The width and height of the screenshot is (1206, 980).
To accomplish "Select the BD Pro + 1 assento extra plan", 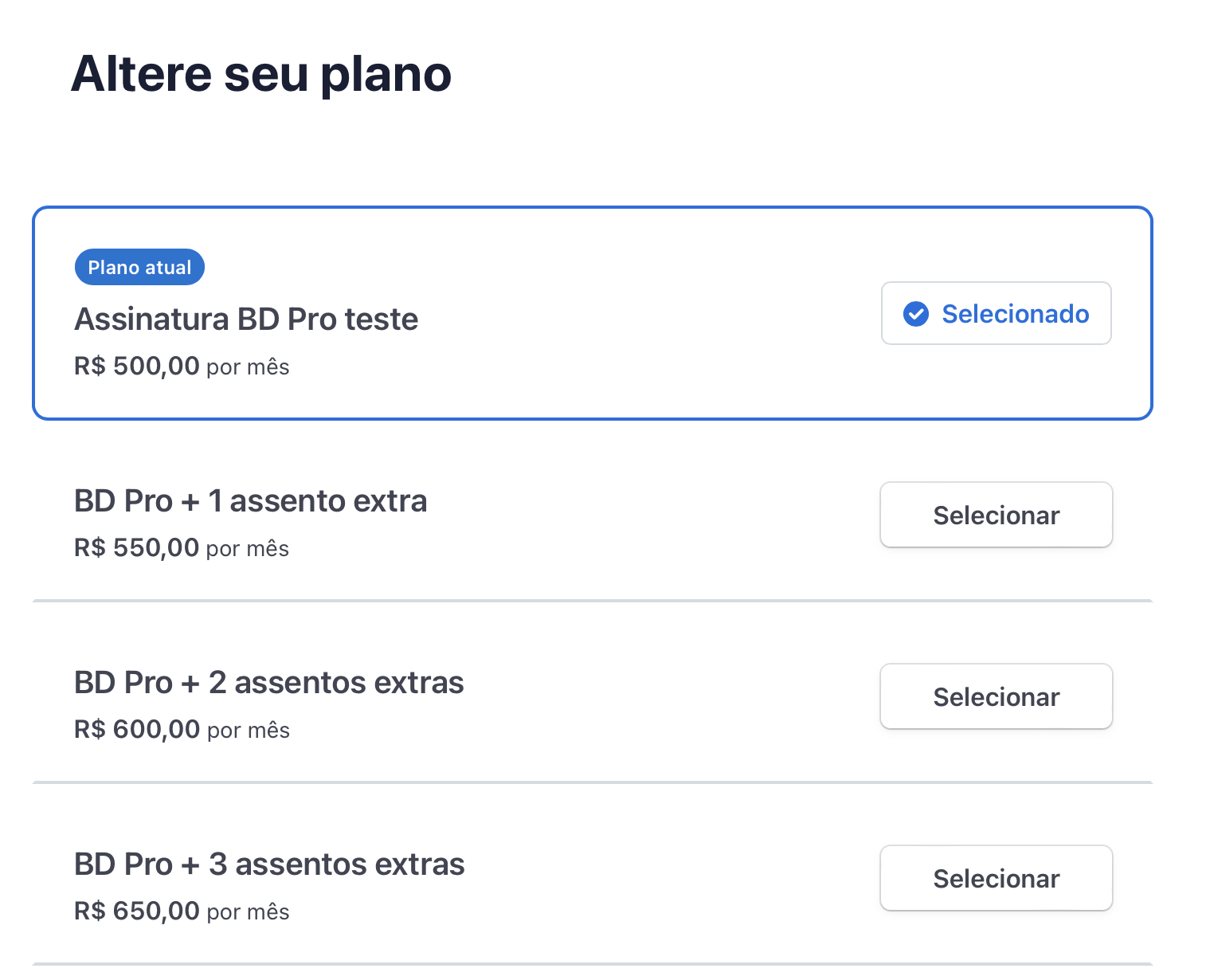I will point(996,515).
